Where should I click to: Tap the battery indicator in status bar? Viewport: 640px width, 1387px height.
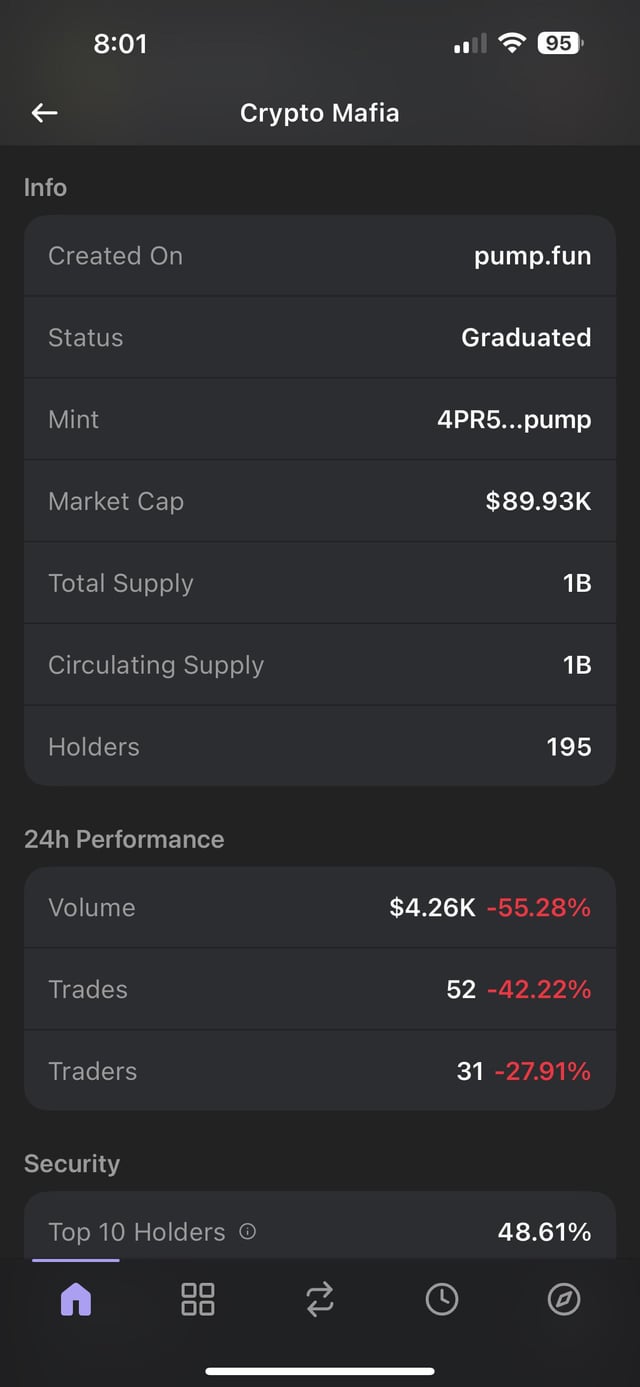tap(561, 43)
